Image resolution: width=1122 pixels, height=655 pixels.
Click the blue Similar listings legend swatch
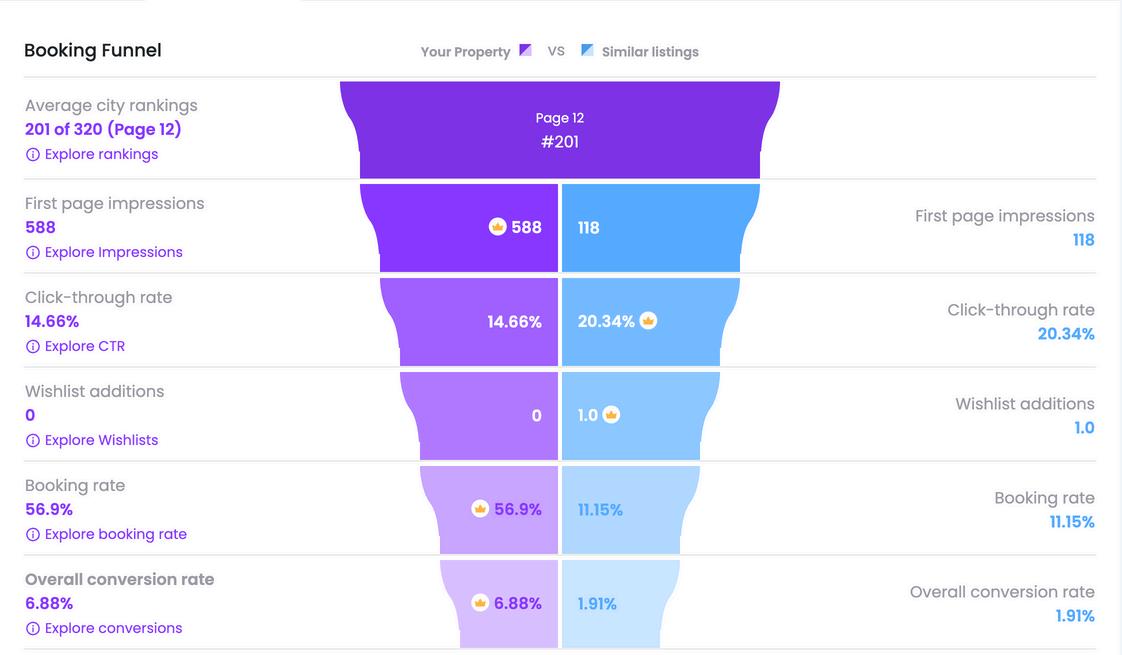click(587, 50)
